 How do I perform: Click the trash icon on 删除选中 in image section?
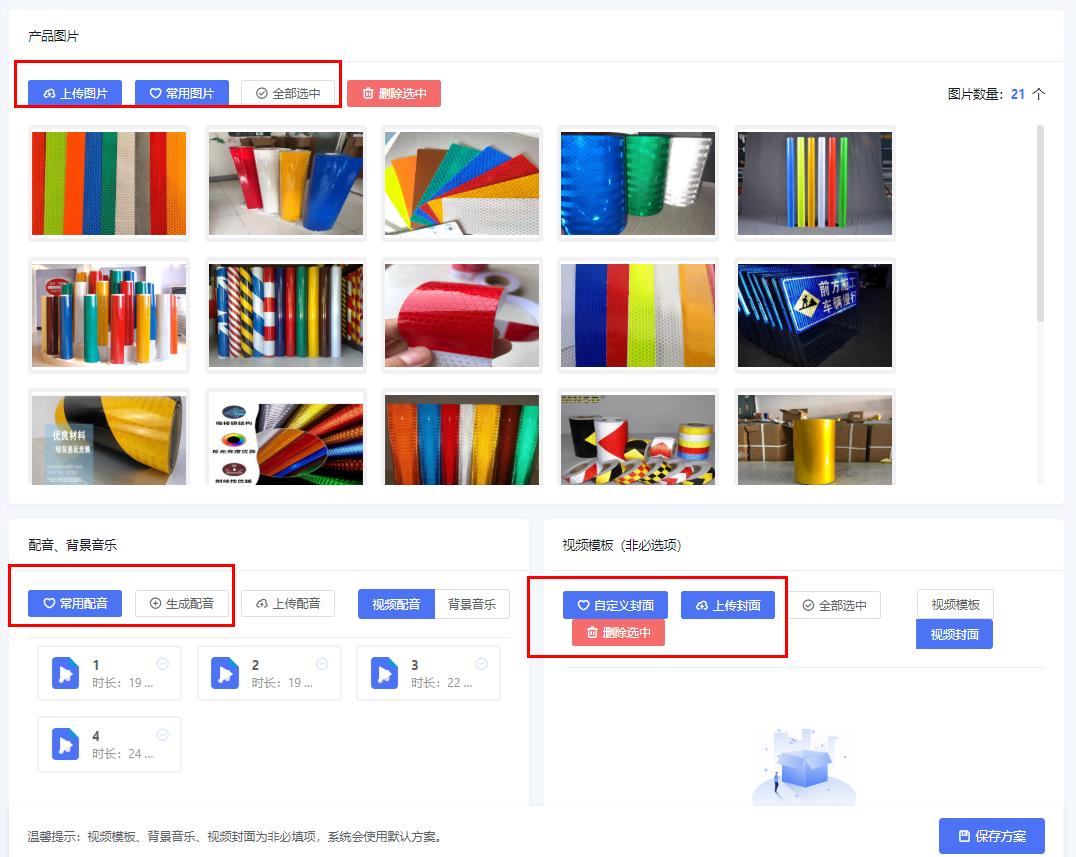tap(369, 93)
